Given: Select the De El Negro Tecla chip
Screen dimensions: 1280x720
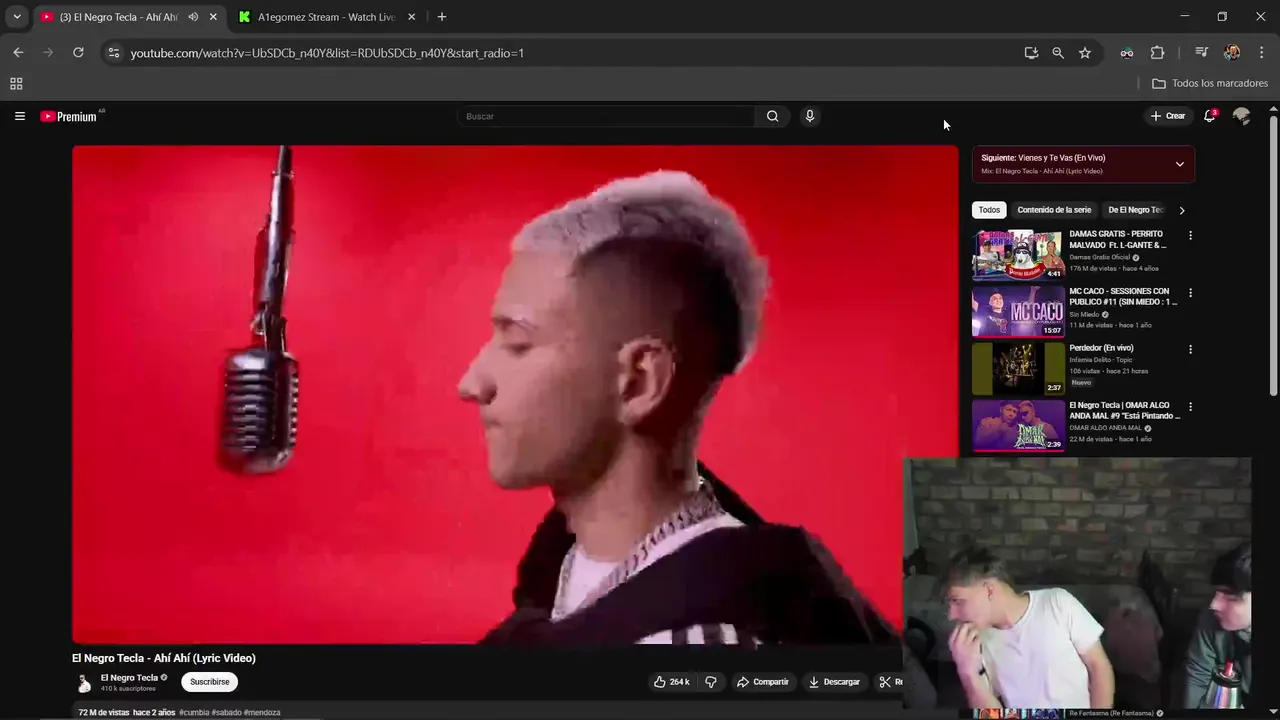Looking at the screenshot, I should point(1135,210).
